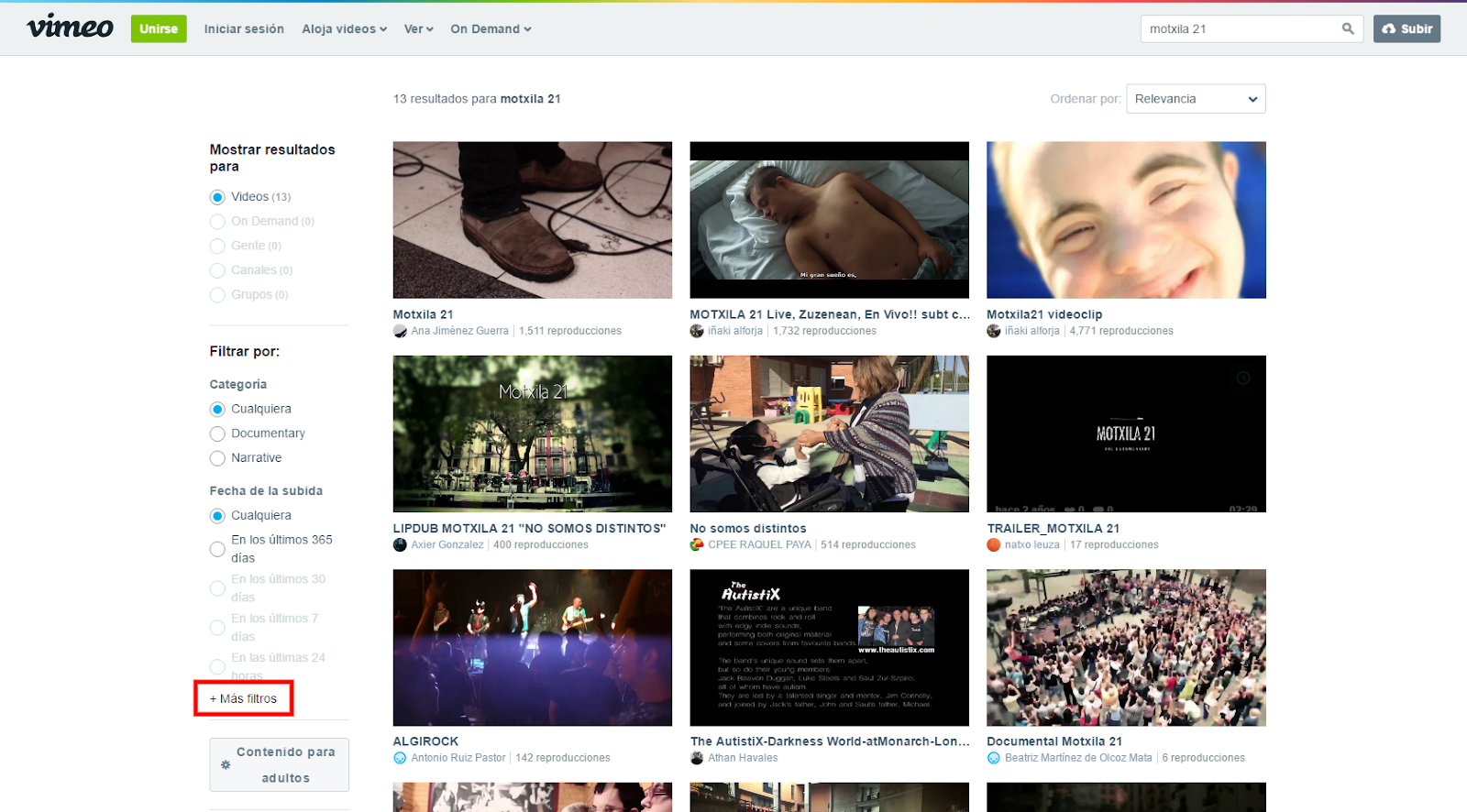Viewport: 1467px width, 812px height.
Task: Click the green Unirse button
Action: click(x=159, y=28)
